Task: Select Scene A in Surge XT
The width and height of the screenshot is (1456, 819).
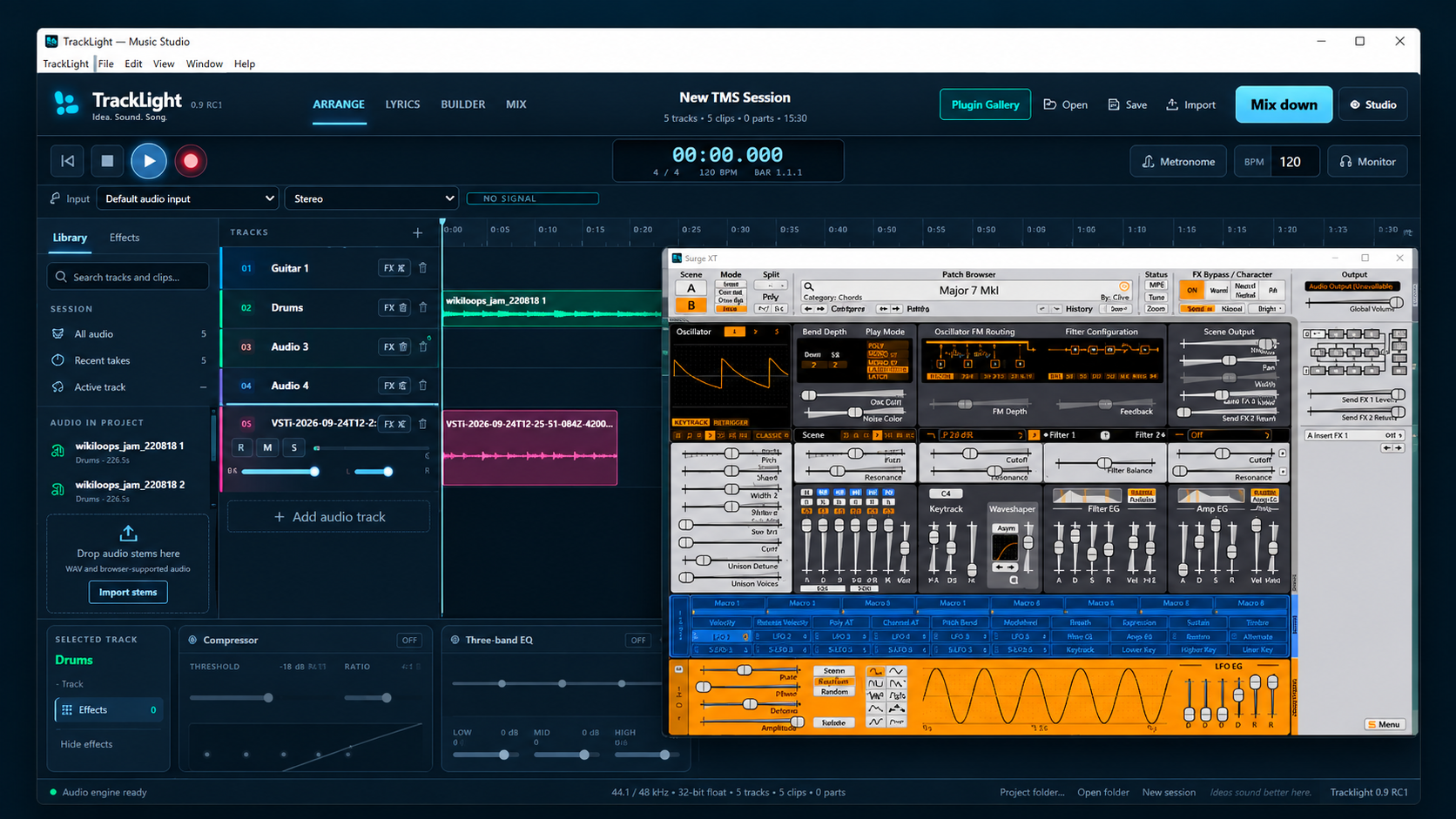Action: tap(691, 289)
